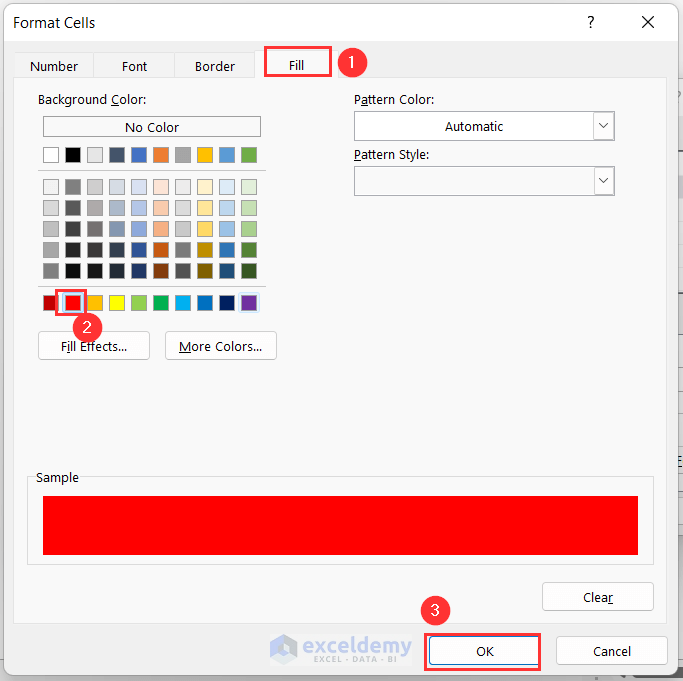Viewport: 683px width, 681px height.
Task: Select the dark navy standard color
Action: coord(227,302)
